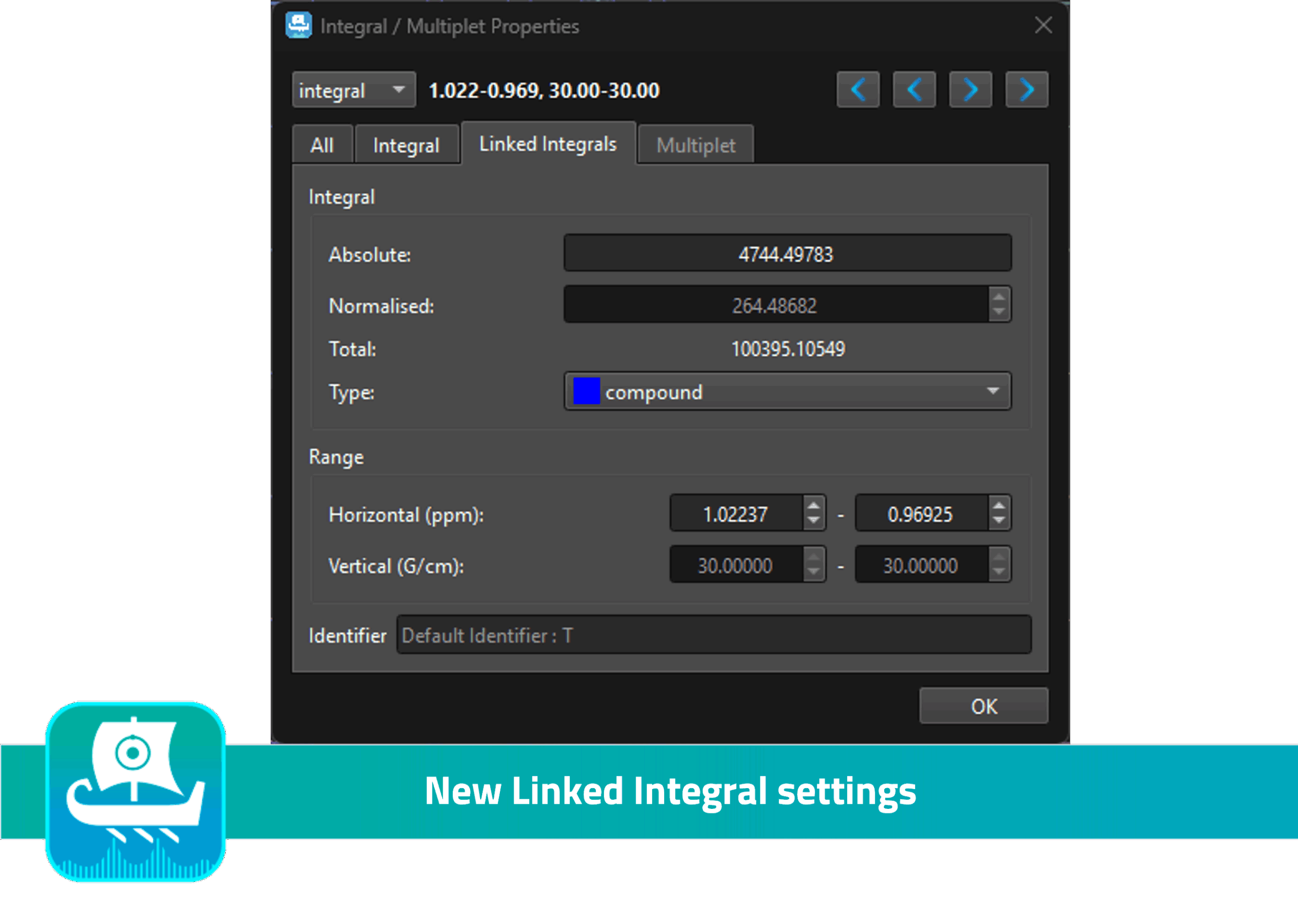This screenshot has height=924, width=1298.
Task: Click the first (leftmost) navigation arrow
Action: pyautogui.click(x=857, y=89)
